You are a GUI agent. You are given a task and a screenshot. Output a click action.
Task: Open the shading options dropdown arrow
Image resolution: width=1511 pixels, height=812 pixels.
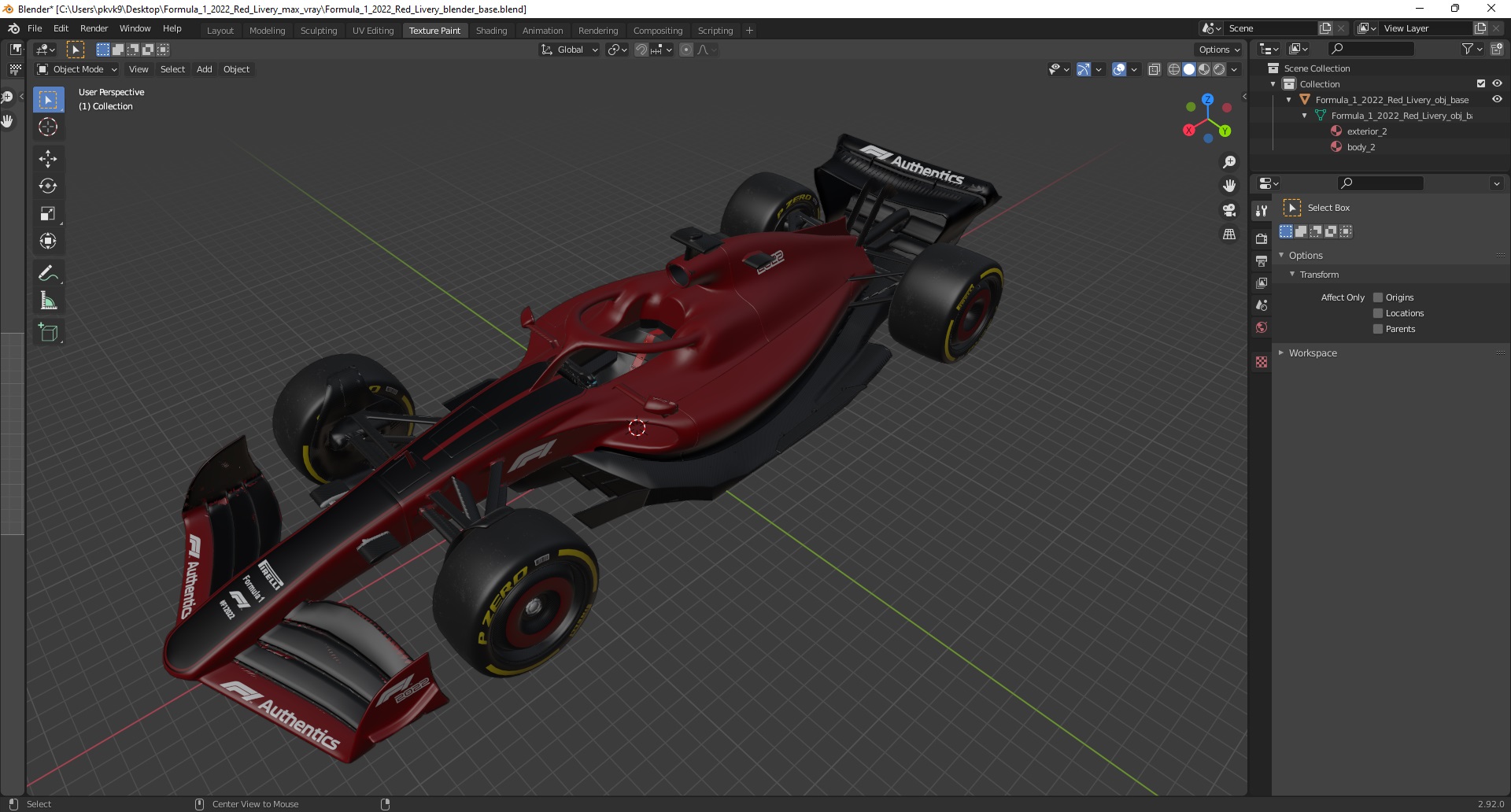(1235, 69)
